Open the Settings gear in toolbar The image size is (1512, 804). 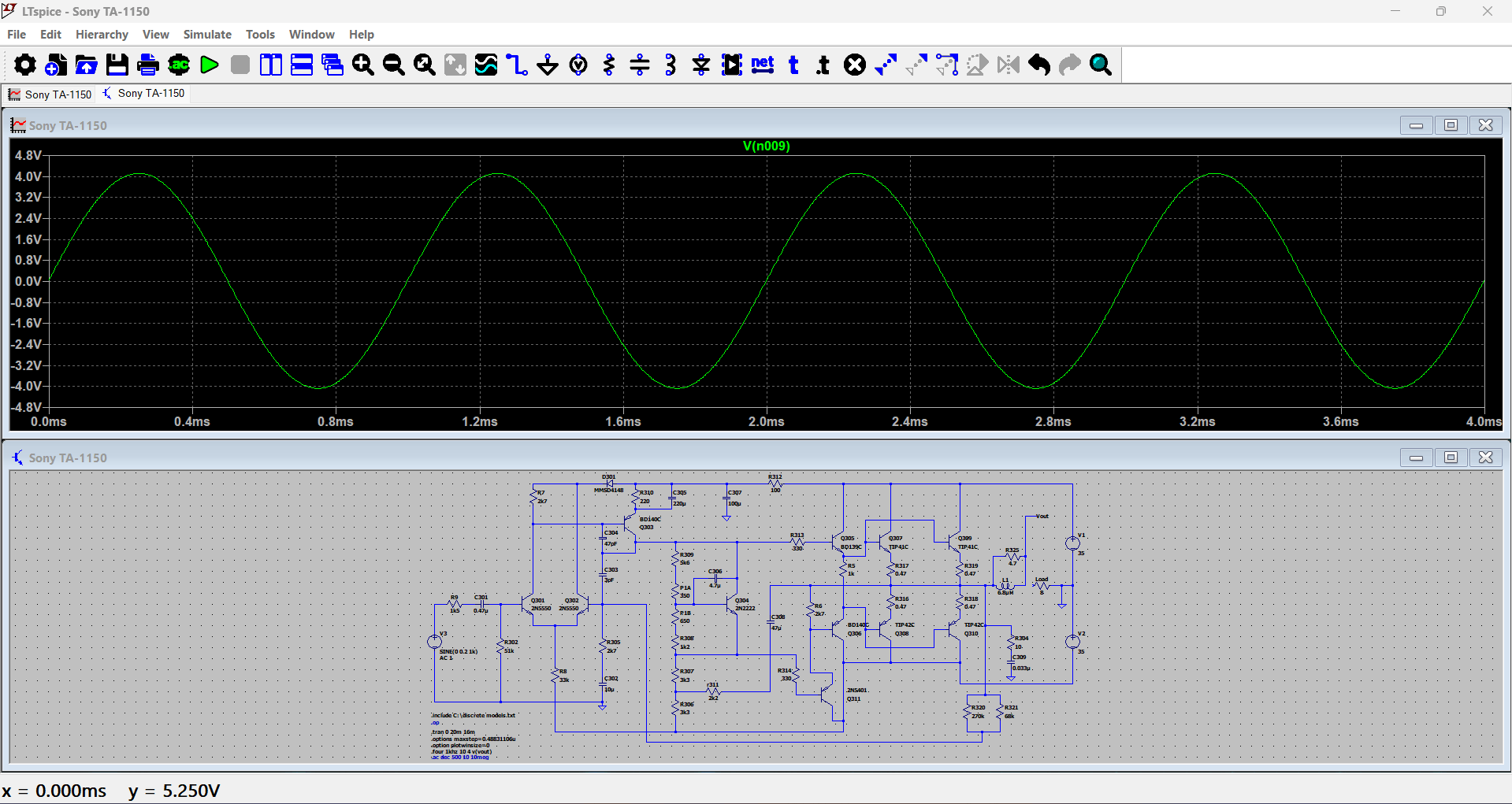tap(24, 65)
